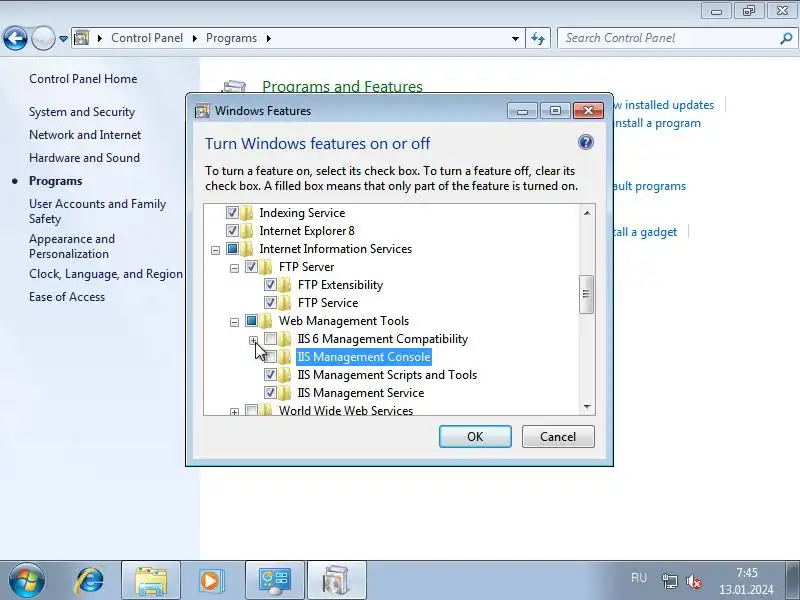Click the Windows Features title bar icon
This screenshot has width=800, height=600.
pos(203,111)
